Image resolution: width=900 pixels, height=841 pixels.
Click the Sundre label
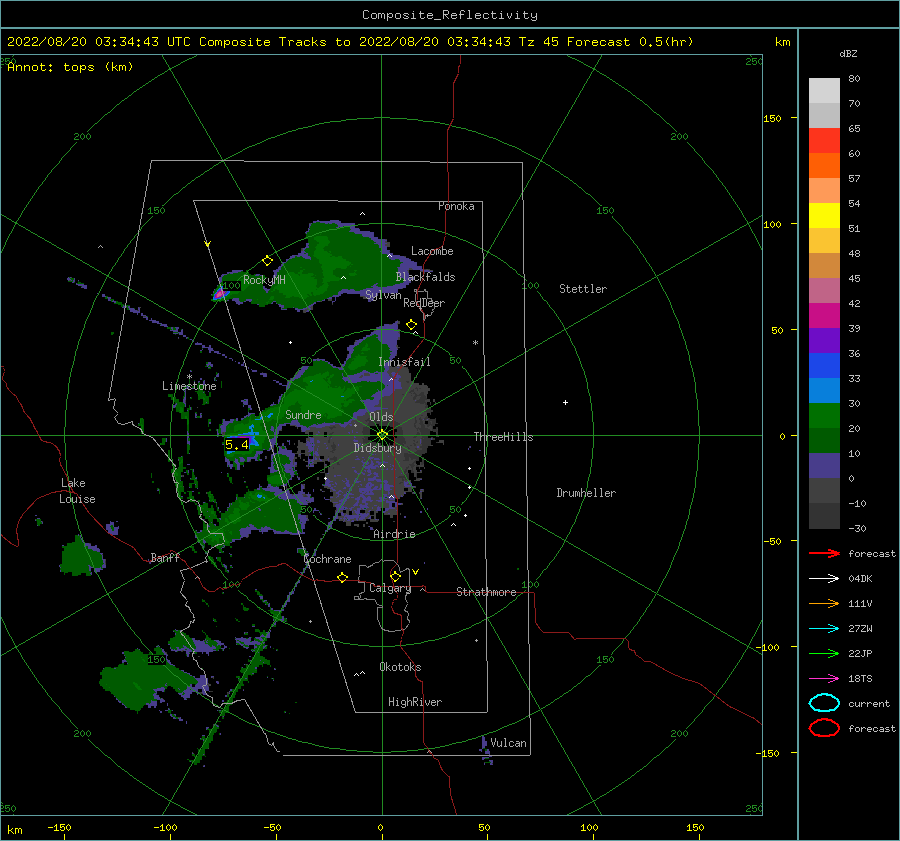click(x=303, y=414)
